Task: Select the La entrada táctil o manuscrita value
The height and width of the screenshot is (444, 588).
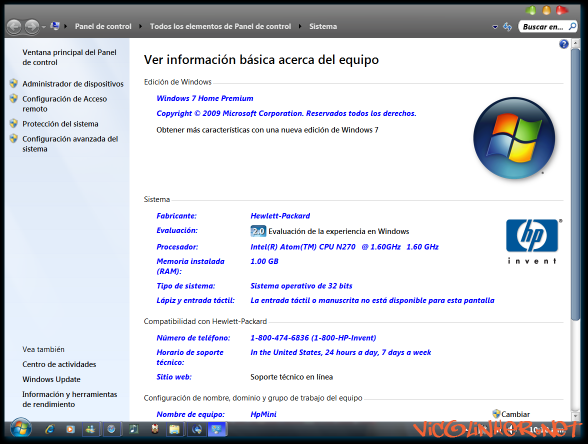Action: (372, 300)
